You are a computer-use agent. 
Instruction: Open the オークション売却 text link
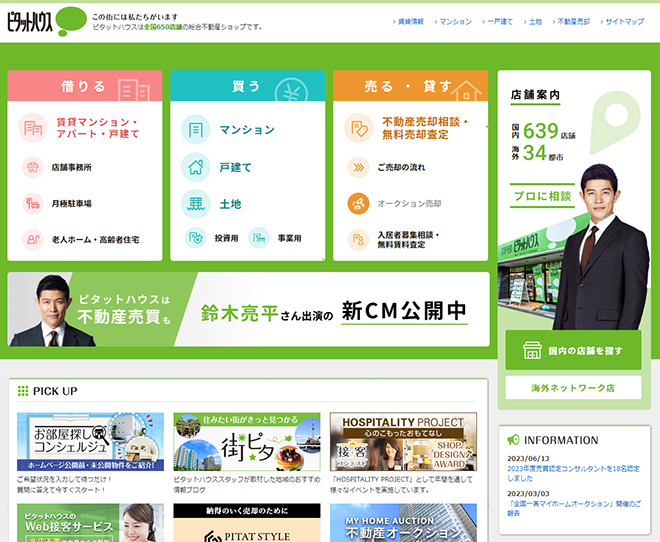[409, 204]
